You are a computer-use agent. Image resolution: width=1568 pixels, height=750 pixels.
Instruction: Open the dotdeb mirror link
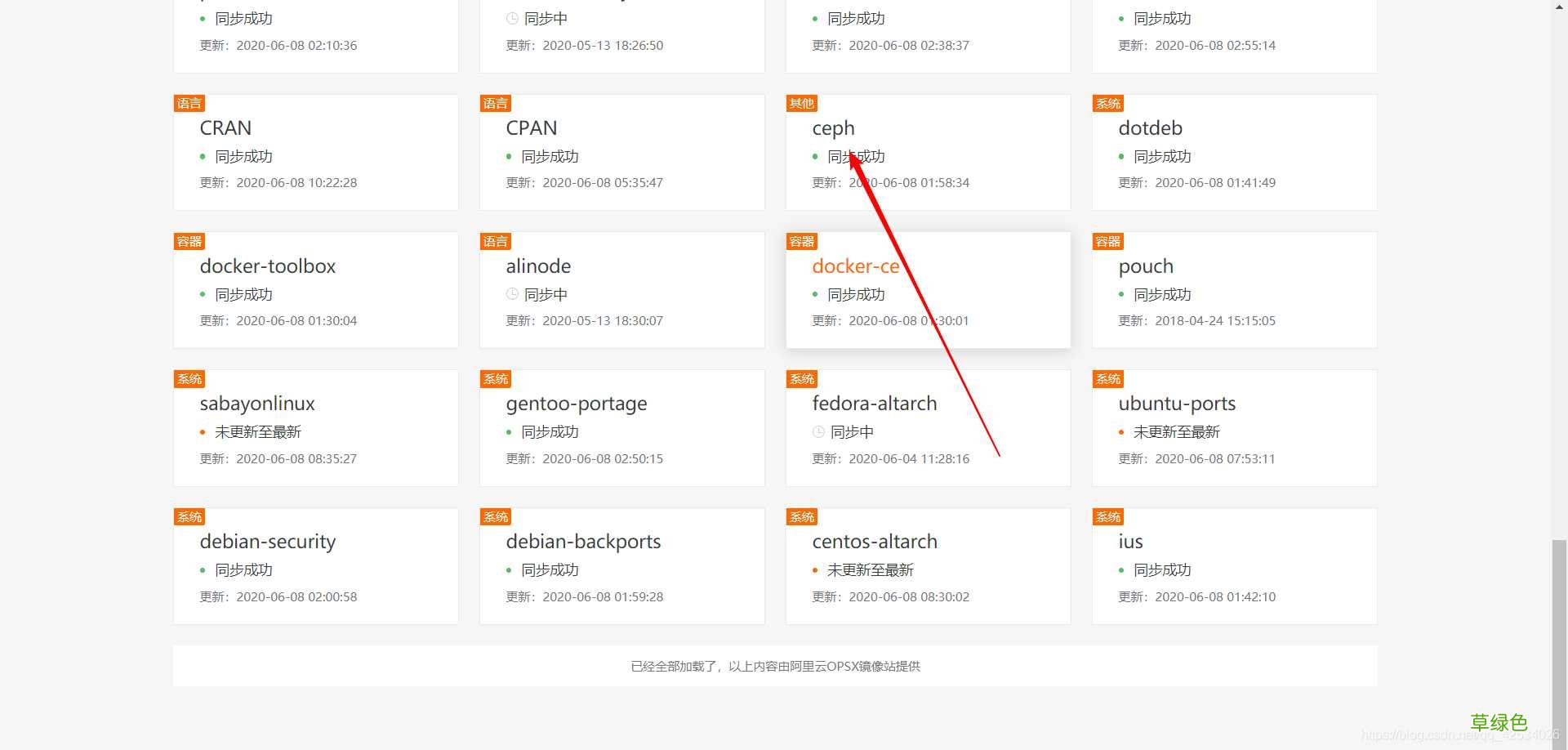click(1150, 128)
